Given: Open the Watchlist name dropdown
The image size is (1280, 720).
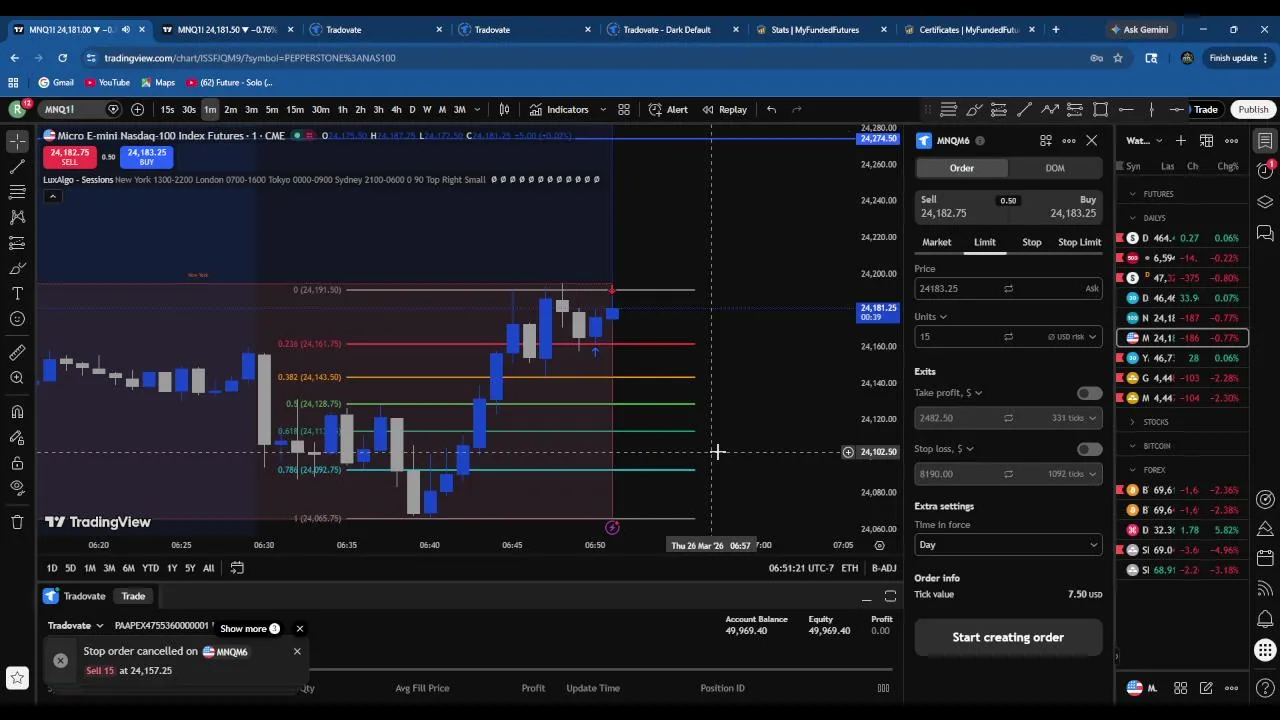Looking at the screenshot, I should click(1144, 141).
